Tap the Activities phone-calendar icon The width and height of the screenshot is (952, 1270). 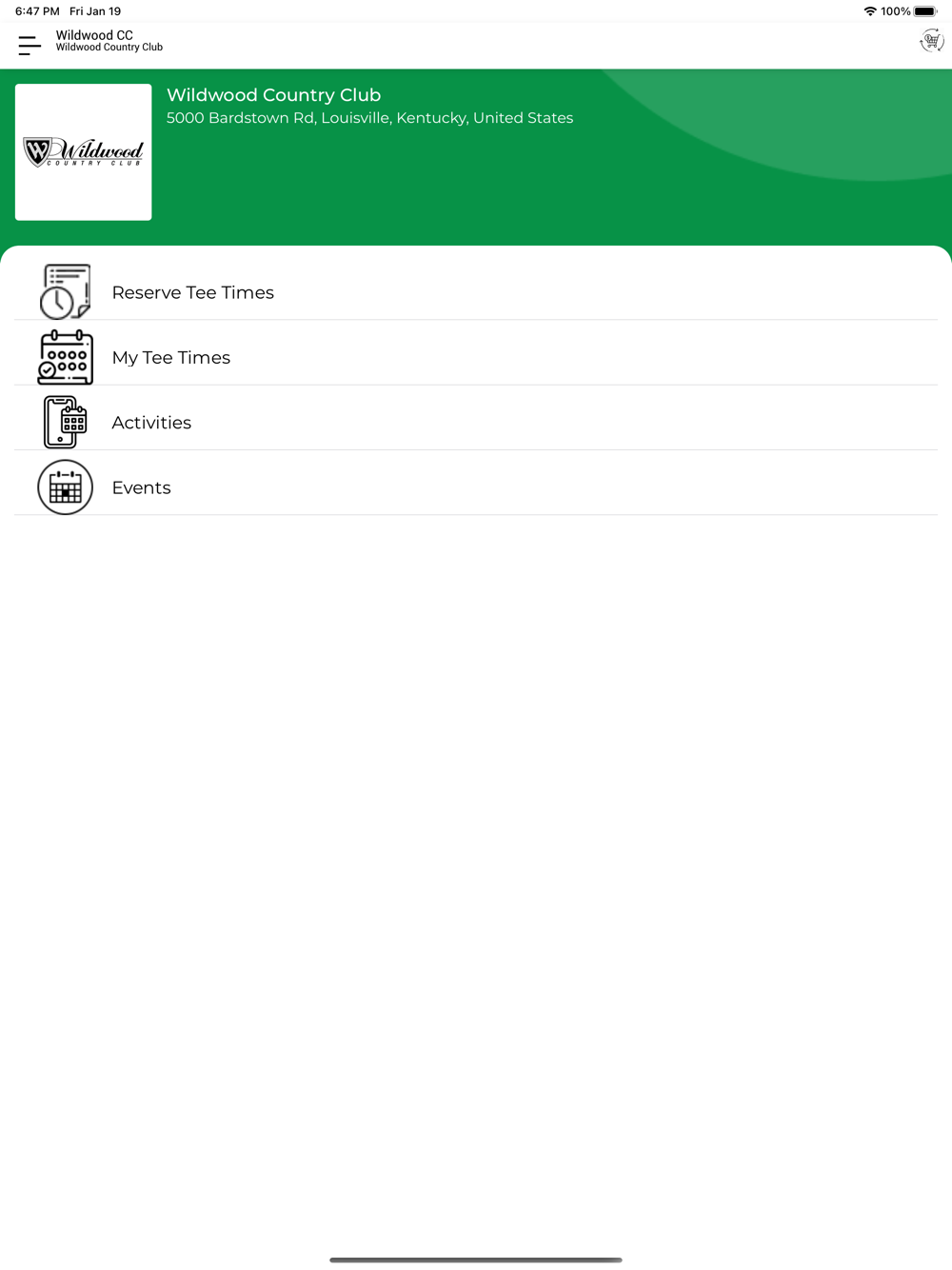pyautogui.click(x=65, y=422)
